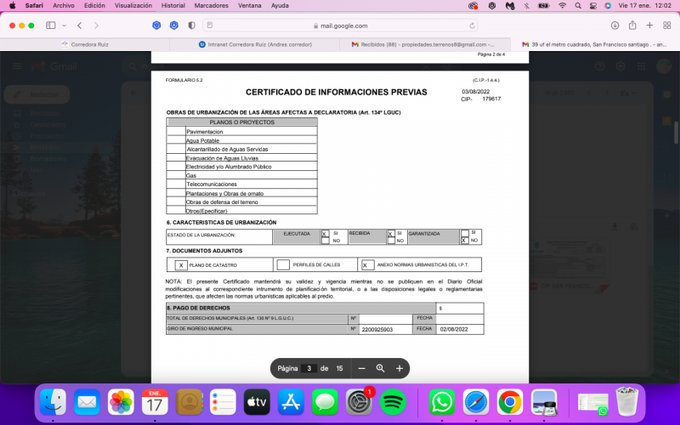Open Contacts from the Dock
680x425 pixels.
pyautogui.click(x=189, y=402)
